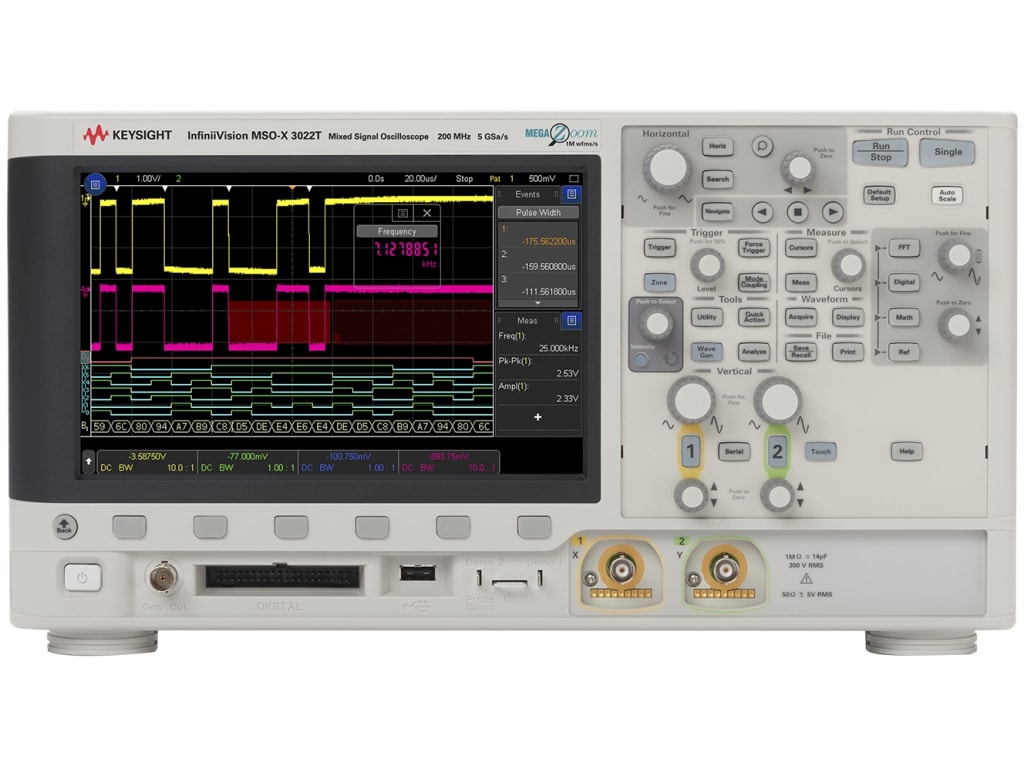This screenshot has width=1024, height=768.
Task: Open the Search menu key
Action: click(717, 179)
